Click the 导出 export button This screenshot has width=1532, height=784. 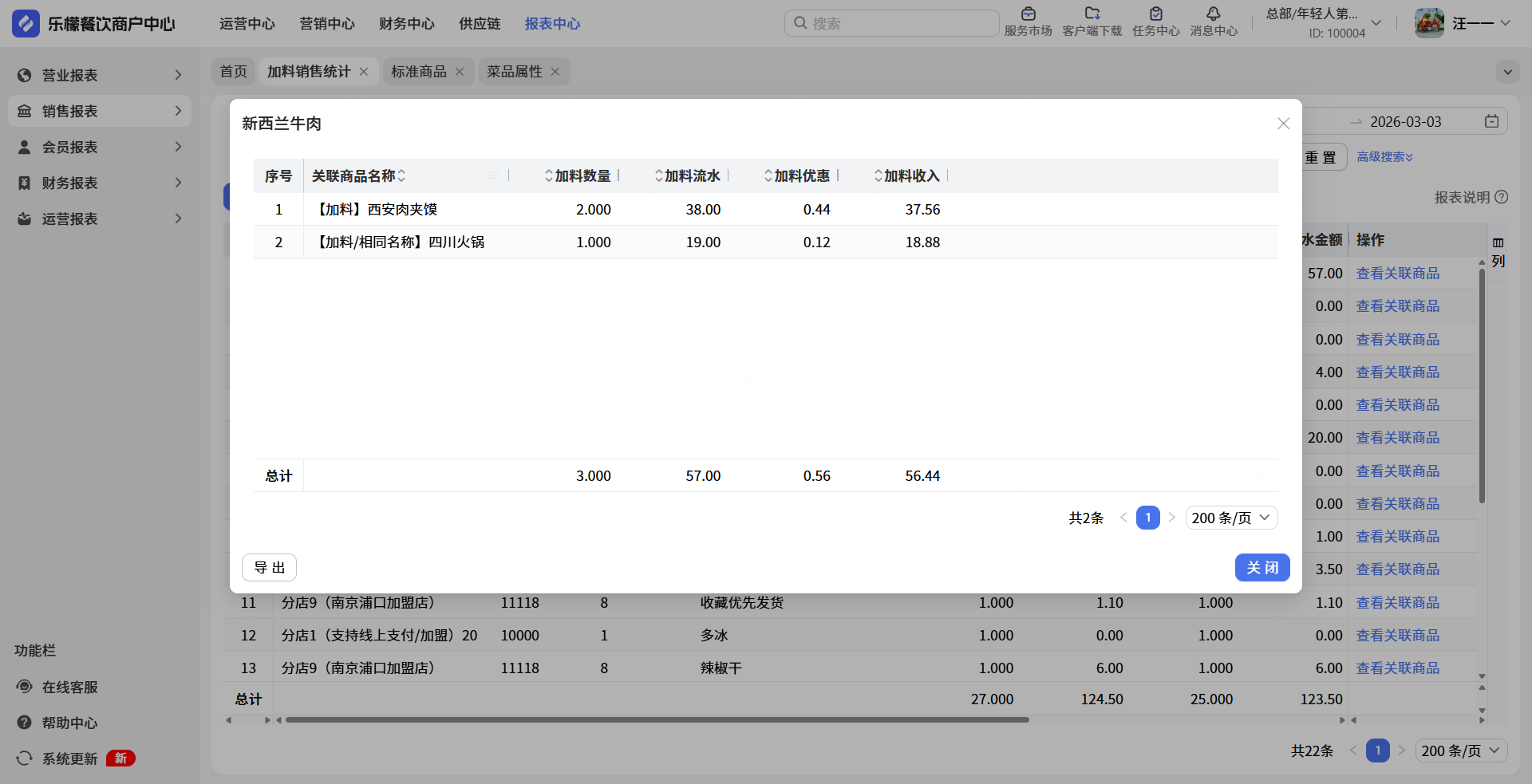269,567
